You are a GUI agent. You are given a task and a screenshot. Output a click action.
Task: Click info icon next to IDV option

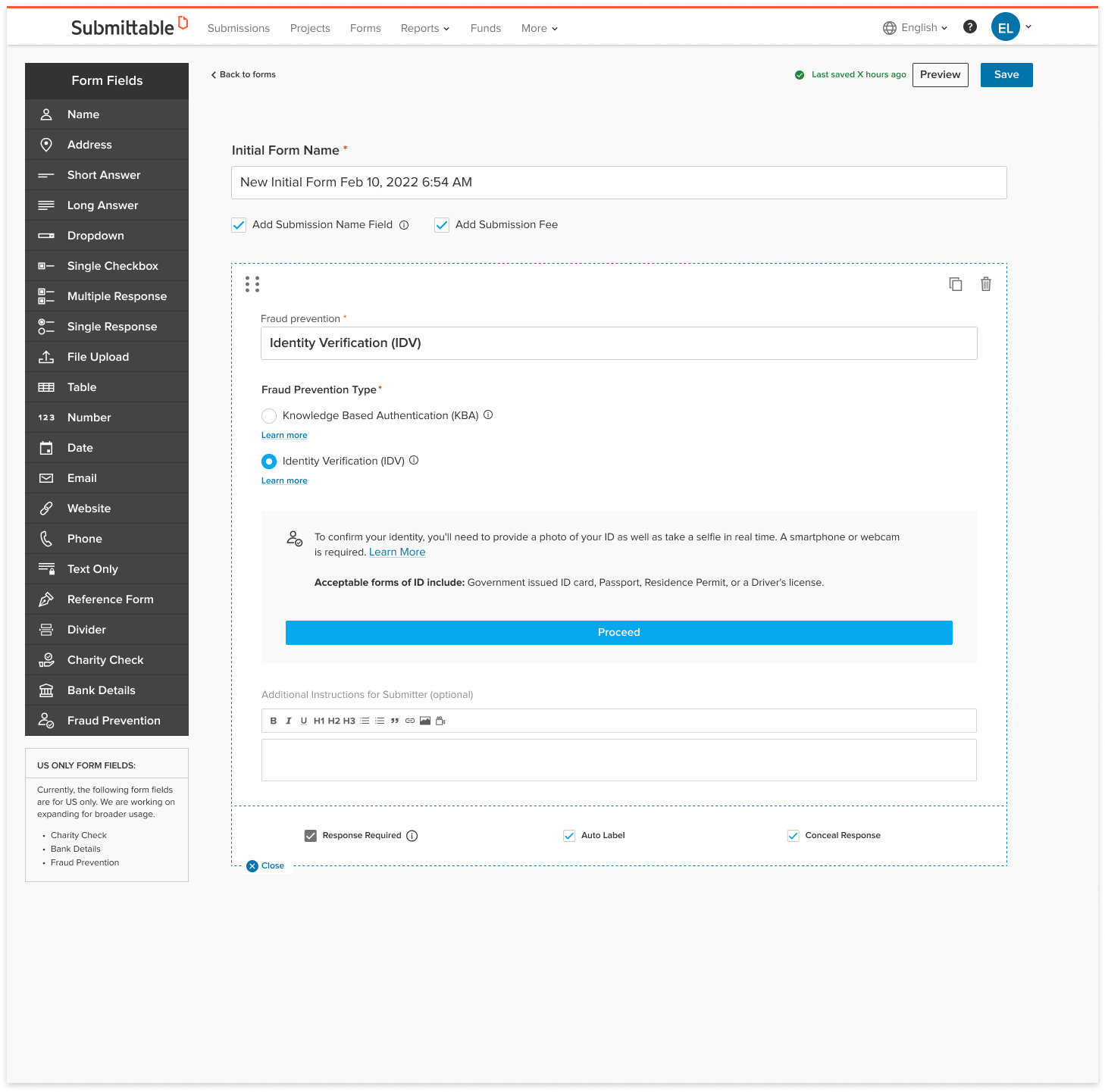pos(414,460)
